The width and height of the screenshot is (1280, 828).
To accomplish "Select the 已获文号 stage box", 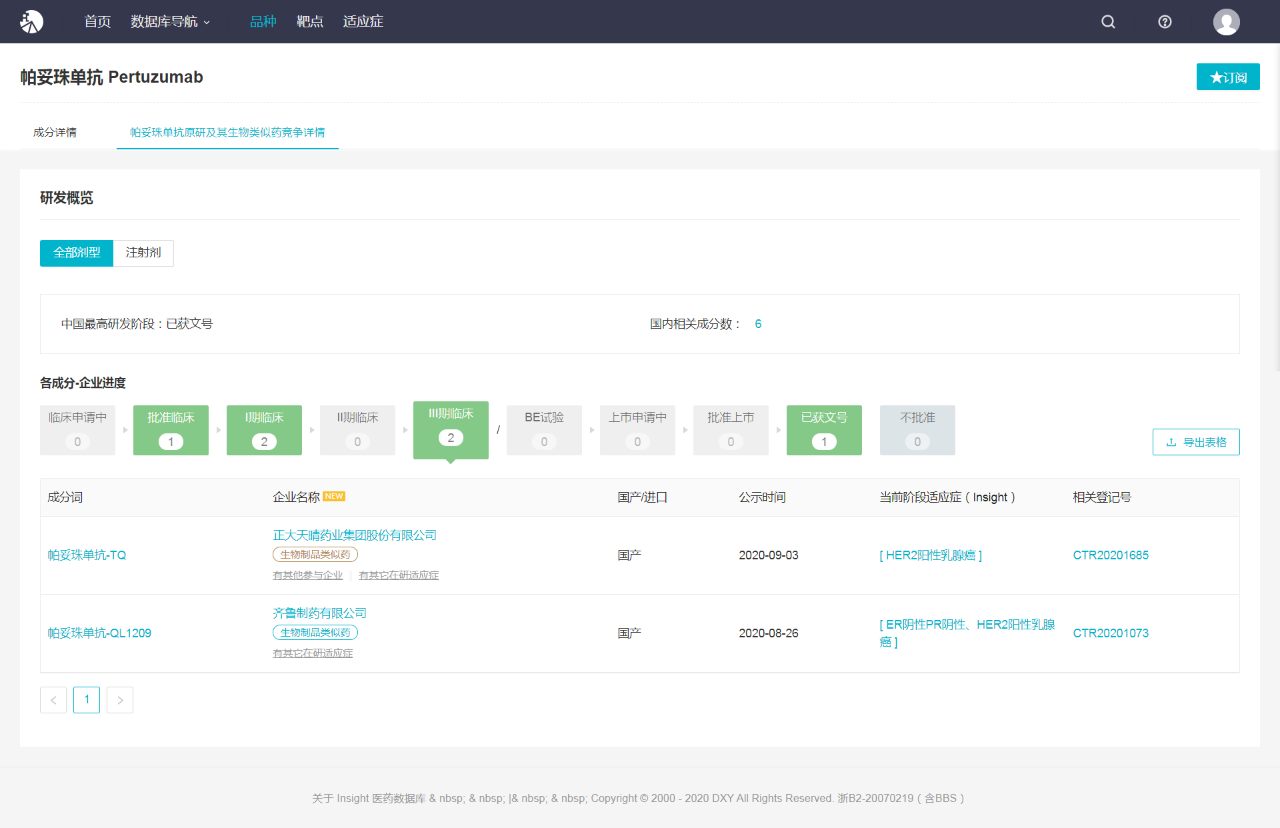I will (x=824, y=430).
